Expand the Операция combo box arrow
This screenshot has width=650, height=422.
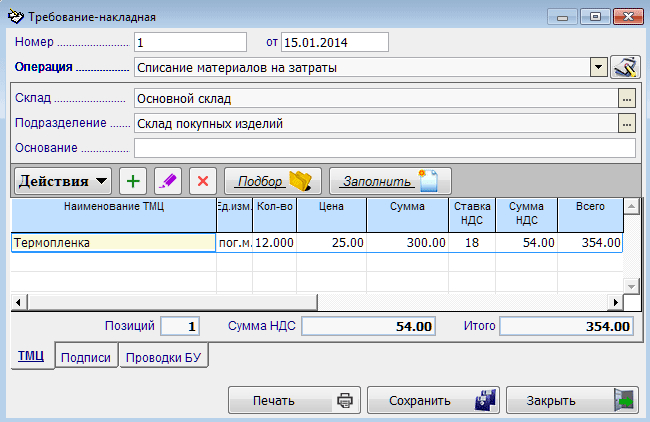[x=598, y=67]
